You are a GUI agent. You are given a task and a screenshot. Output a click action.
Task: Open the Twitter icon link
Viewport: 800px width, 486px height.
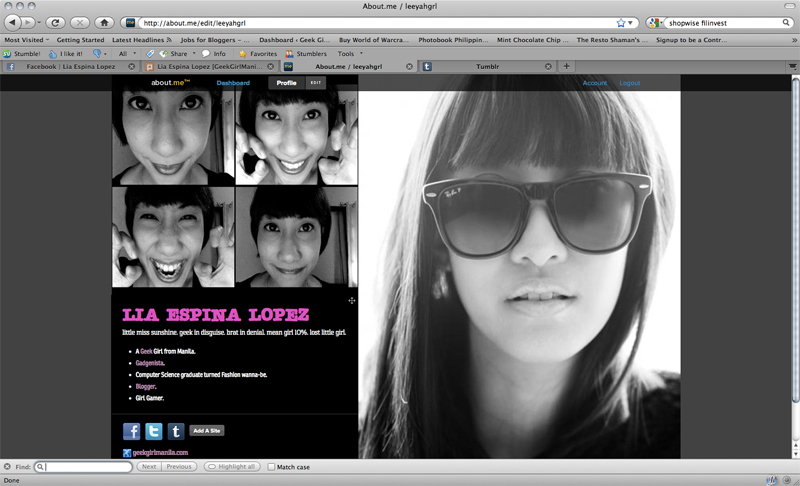click(x=154, y=431)
